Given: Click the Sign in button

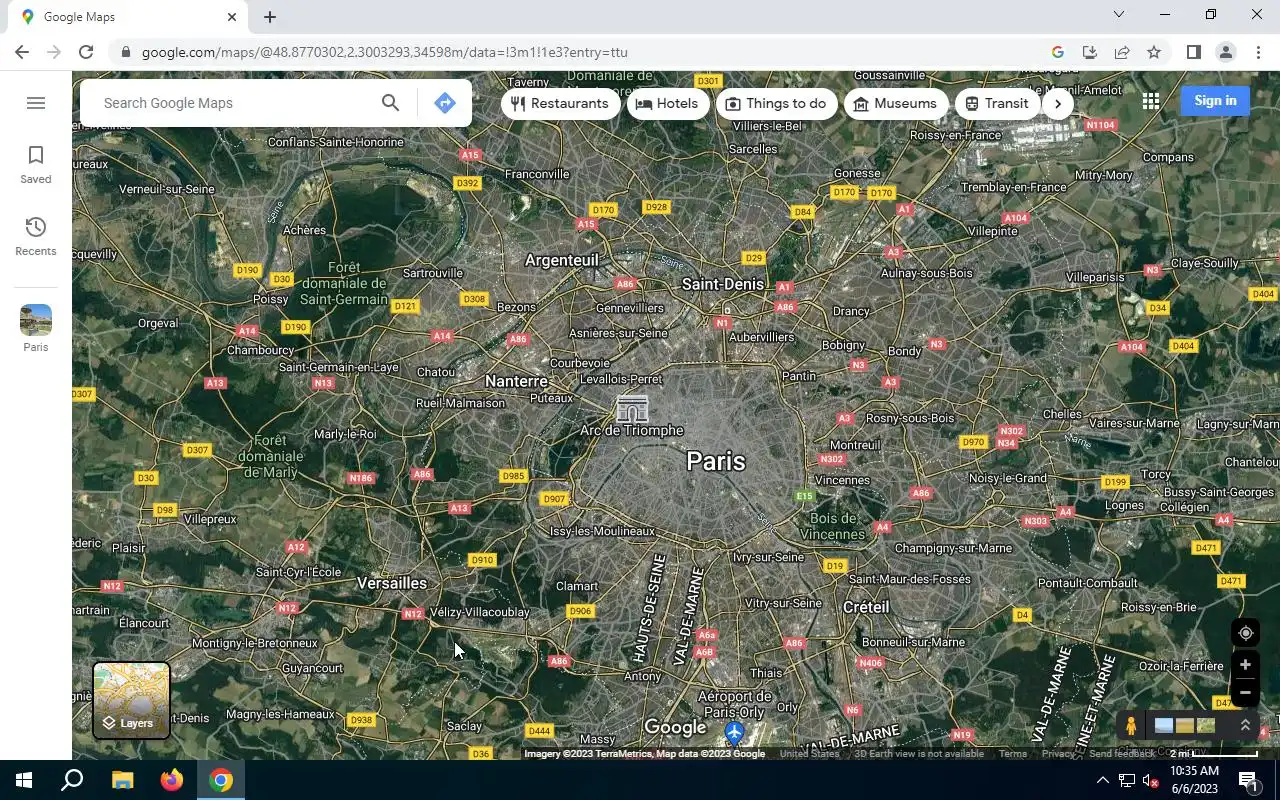Looking at the screenshot, I should [x=1215, y=100].
